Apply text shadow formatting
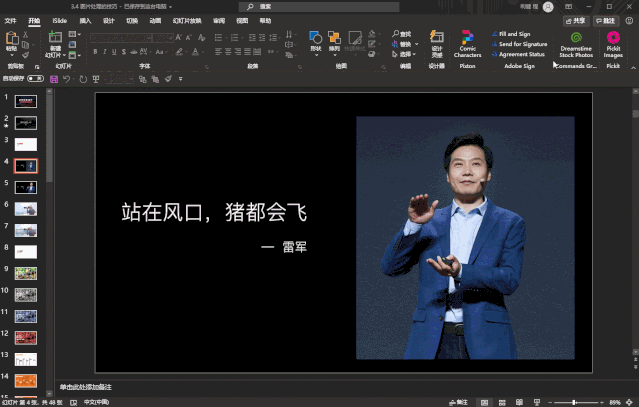The height and width of the screenshot is (407, 639). [123, 52]
